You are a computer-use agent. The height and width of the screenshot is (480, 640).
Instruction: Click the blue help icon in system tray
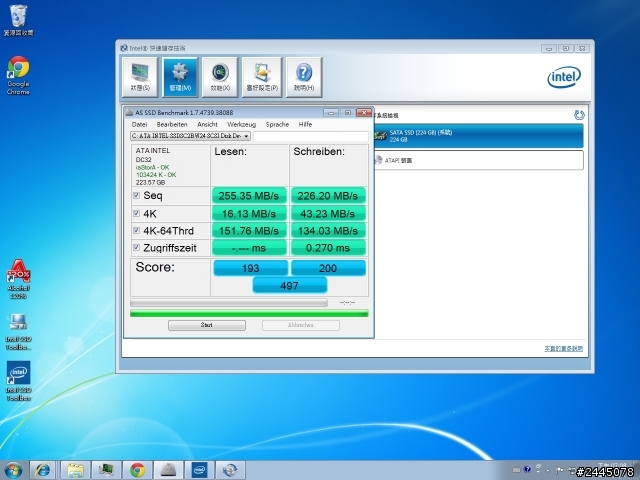point(527,469)
